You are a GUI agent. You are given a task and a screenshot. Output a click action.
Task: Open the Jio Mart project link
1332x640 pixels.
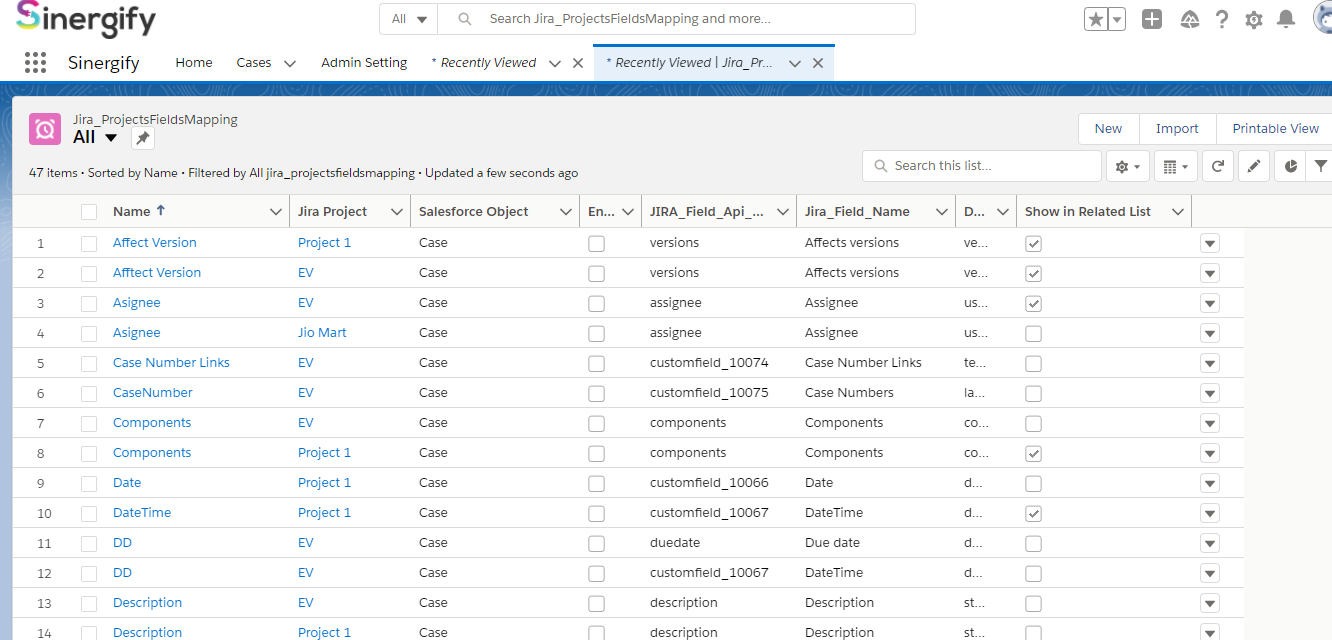322,333
